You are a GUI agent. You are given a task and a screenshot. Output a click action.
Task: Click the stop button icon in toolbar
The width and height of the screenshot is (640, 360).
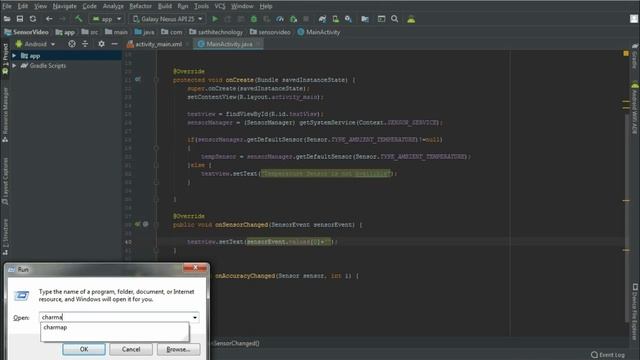[306, 19]
